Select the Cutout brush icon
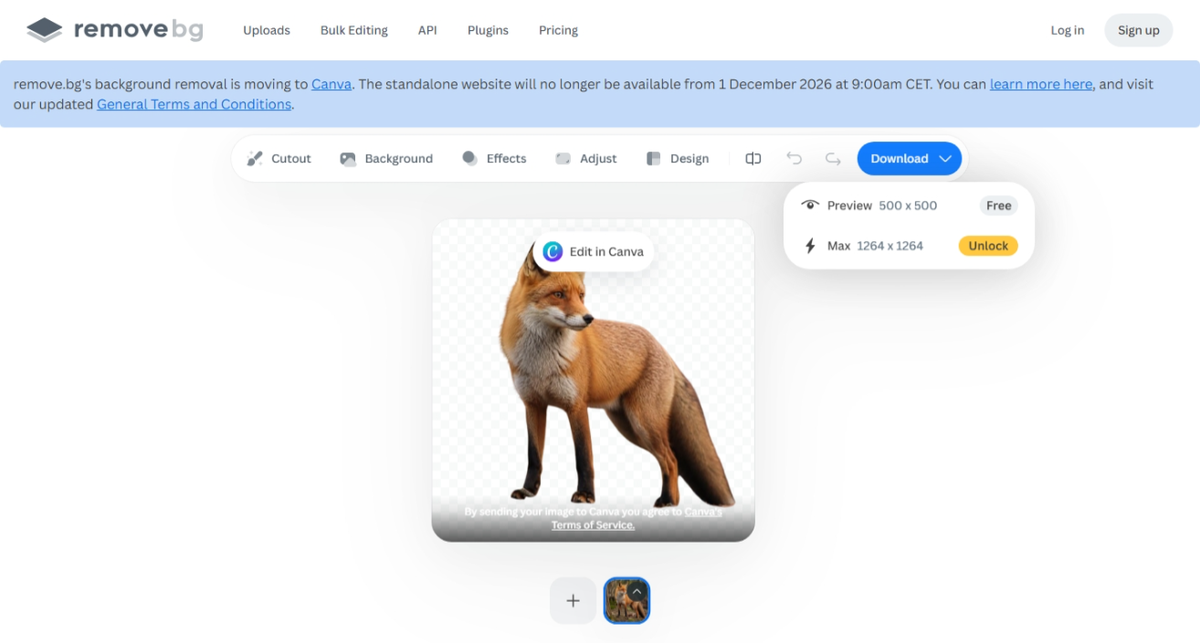The height and width of the screenshot is (643, 1200). (255, 158)
